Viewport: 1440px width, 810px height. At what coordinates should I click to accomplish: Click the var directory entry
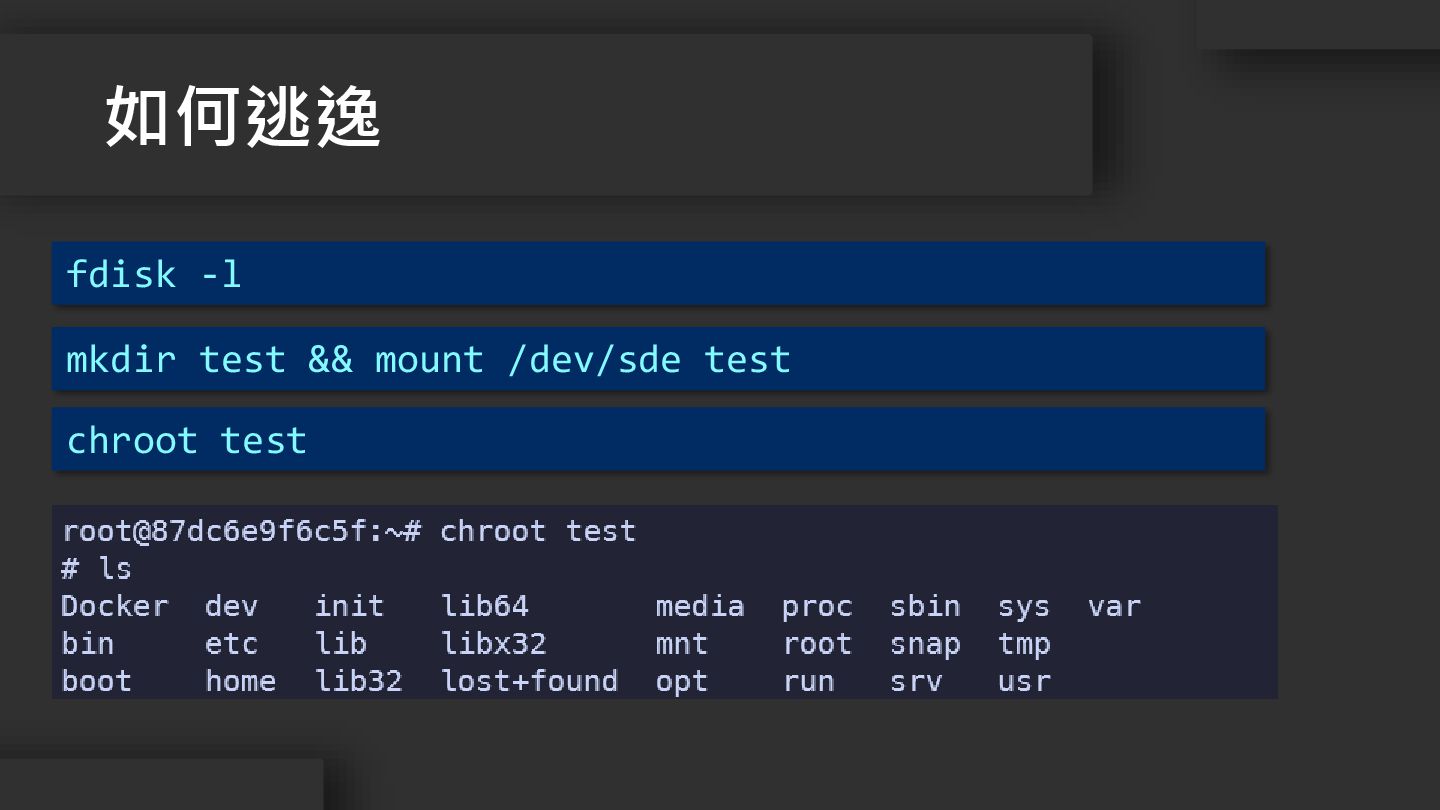(1114, 606)
